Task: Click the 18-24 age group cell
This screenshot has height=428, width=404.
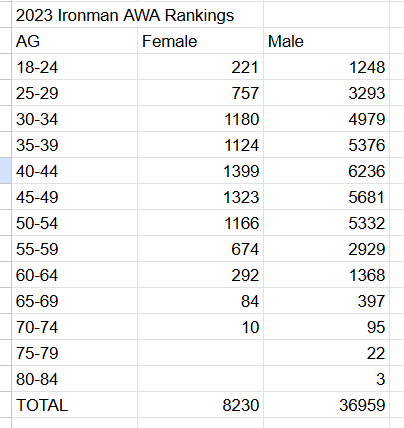Action: coord(74,67)
